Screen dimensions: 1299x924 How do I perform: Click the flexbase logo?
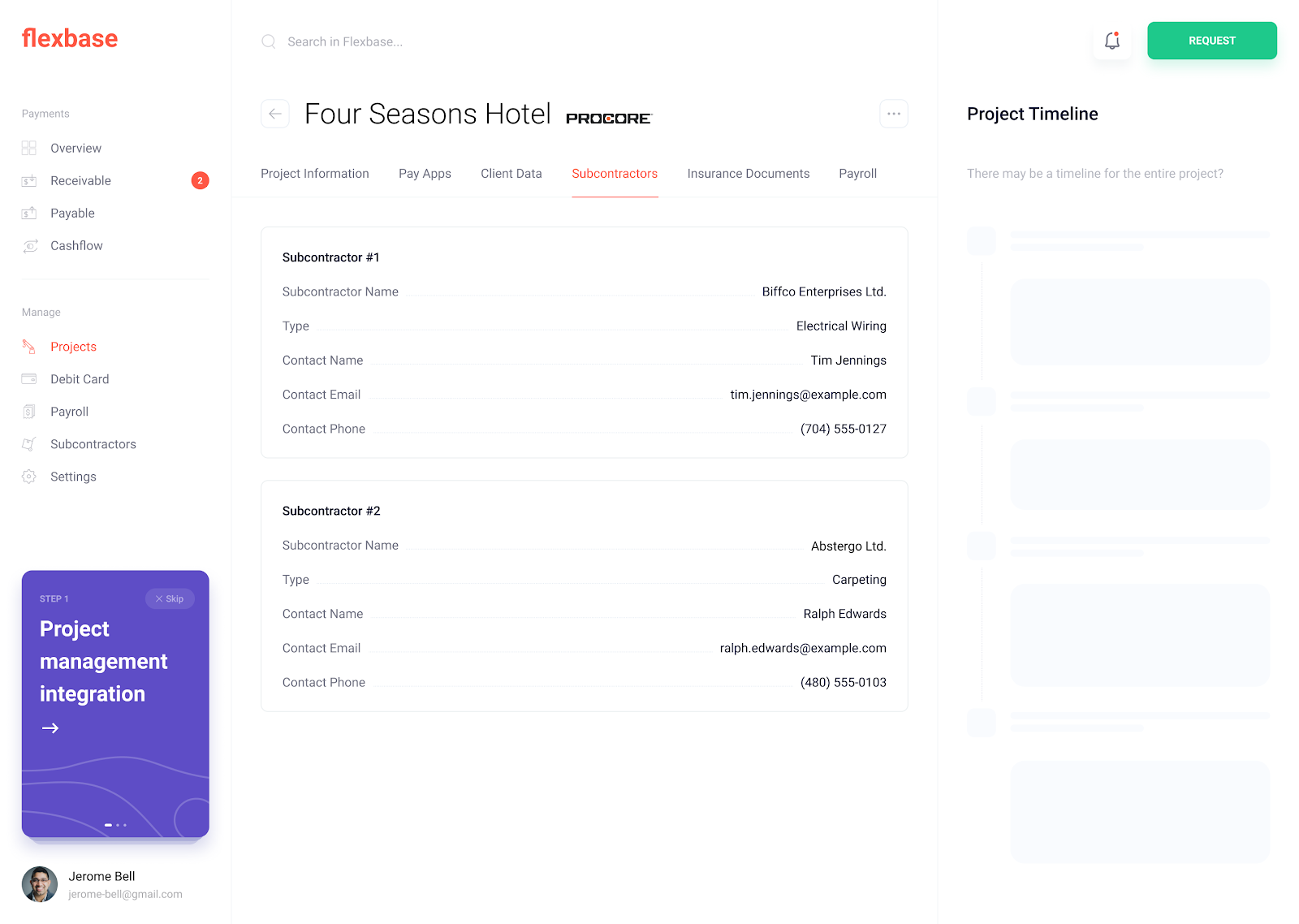click(x=70, y=38)
